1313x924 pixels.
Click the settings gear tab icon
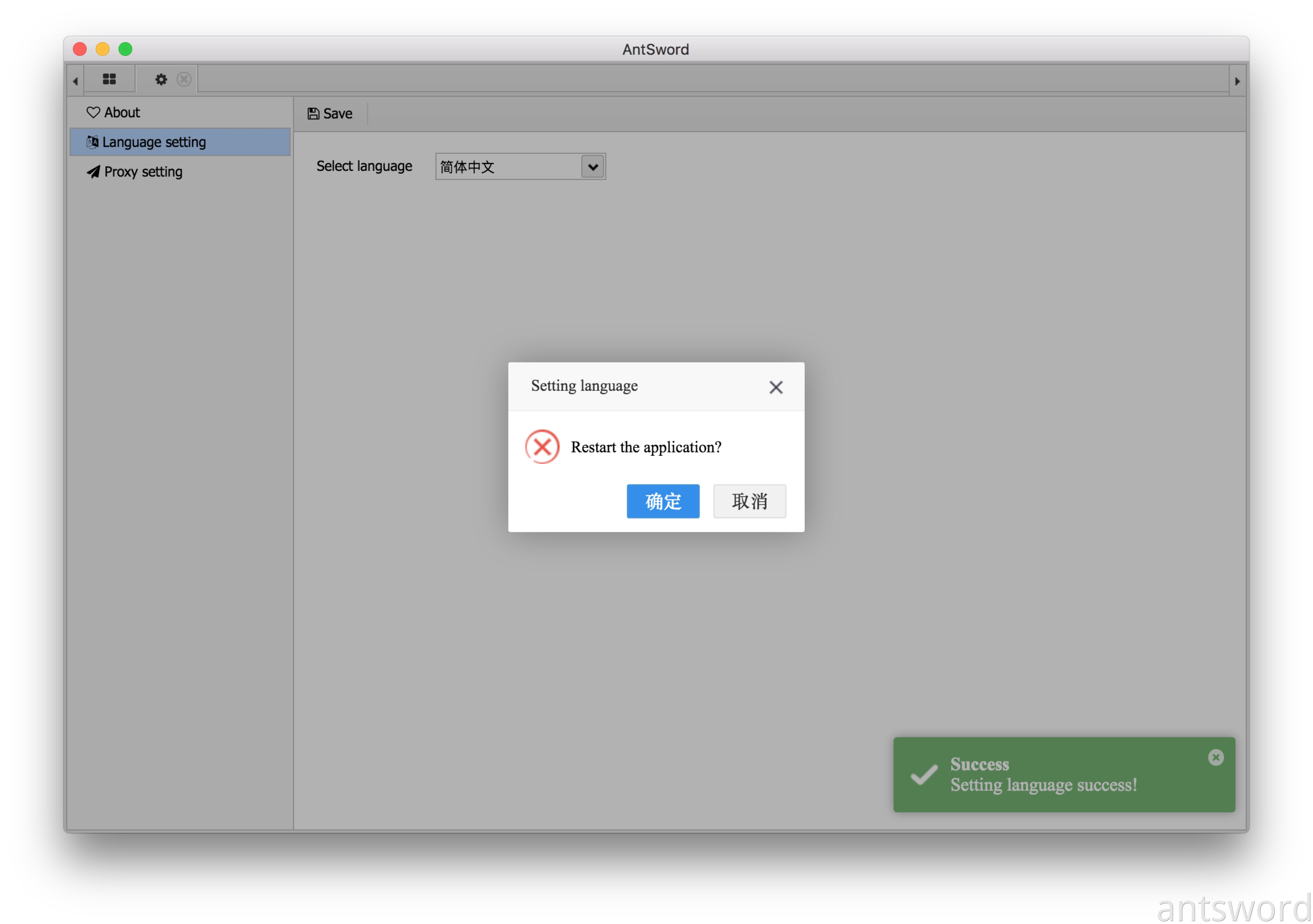click(161, 79)
